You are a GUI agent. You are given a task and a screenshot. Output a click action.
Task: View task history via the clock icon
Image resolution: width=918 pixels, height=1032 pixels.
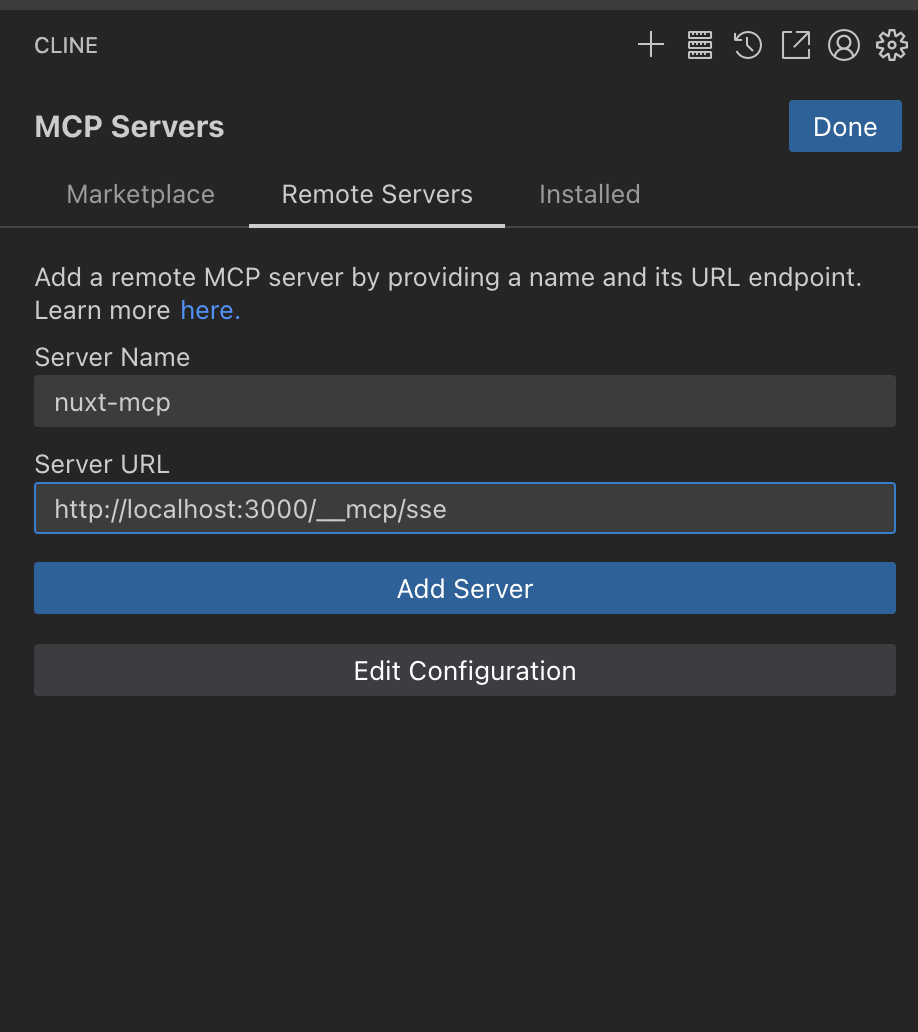747,45
